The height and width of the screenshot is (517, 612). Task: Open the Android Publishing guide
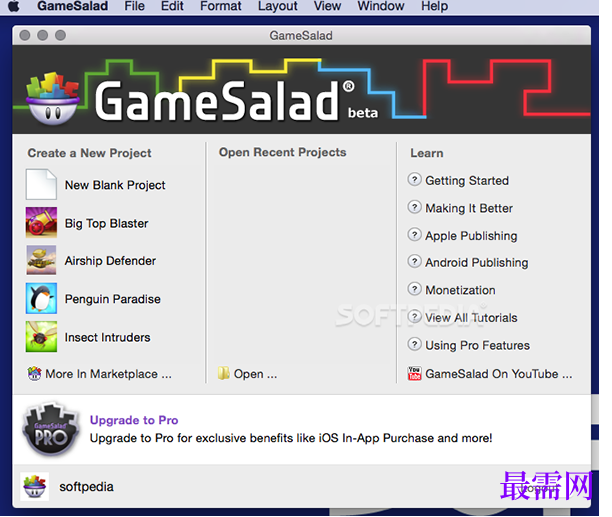click(x=477, y=263)
